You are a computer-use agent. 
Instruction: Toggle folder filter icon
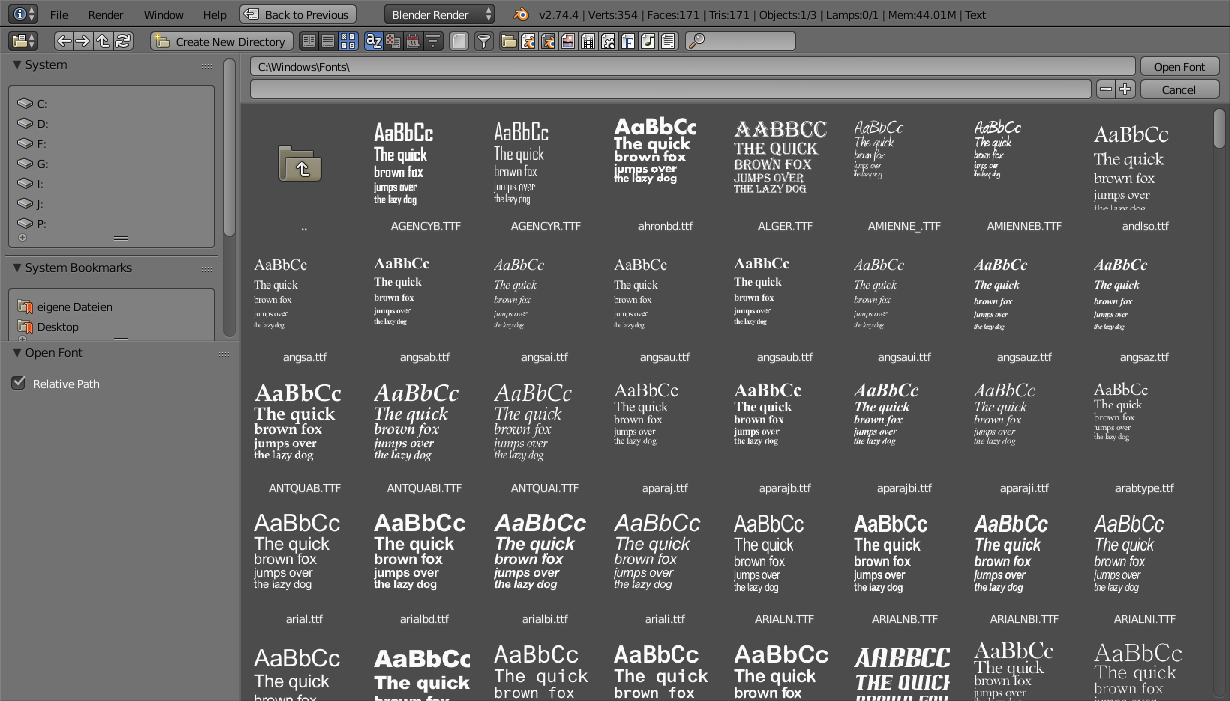[x=509, y=41]
